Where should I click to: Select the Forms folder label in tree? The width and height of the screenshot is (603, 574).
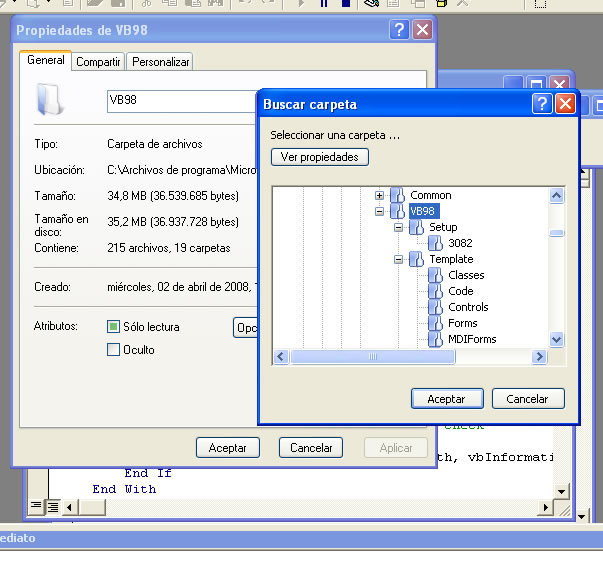click(462, 323)
